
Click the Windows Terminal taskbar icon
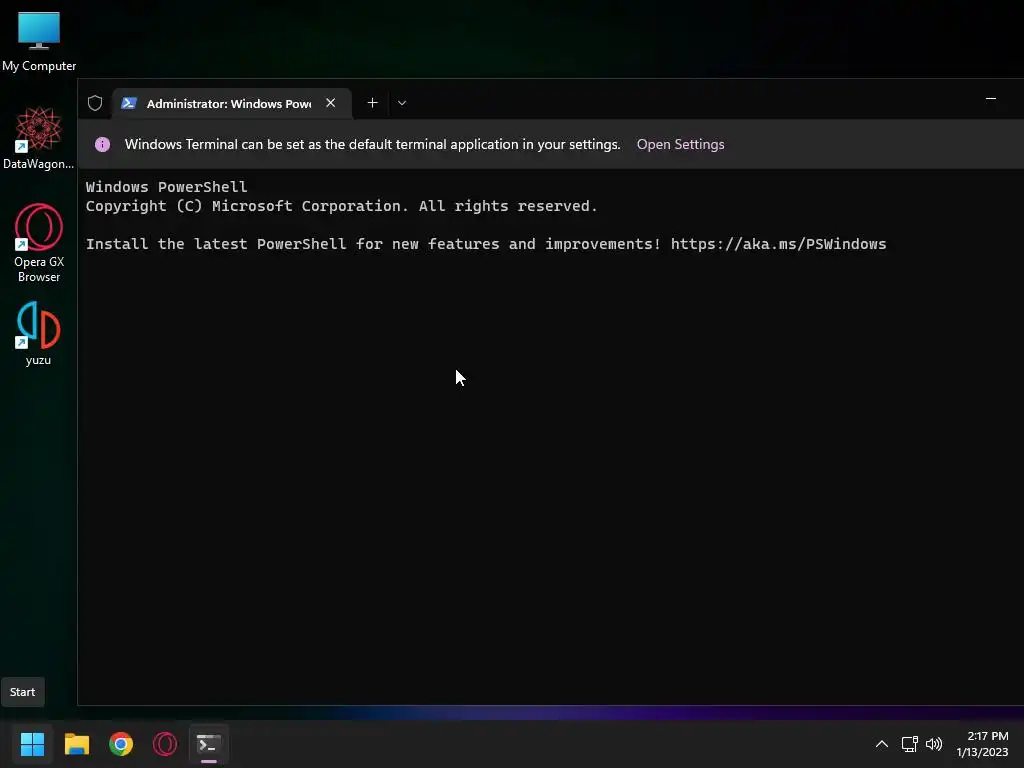pyautogui.click(x=209, y=744)
